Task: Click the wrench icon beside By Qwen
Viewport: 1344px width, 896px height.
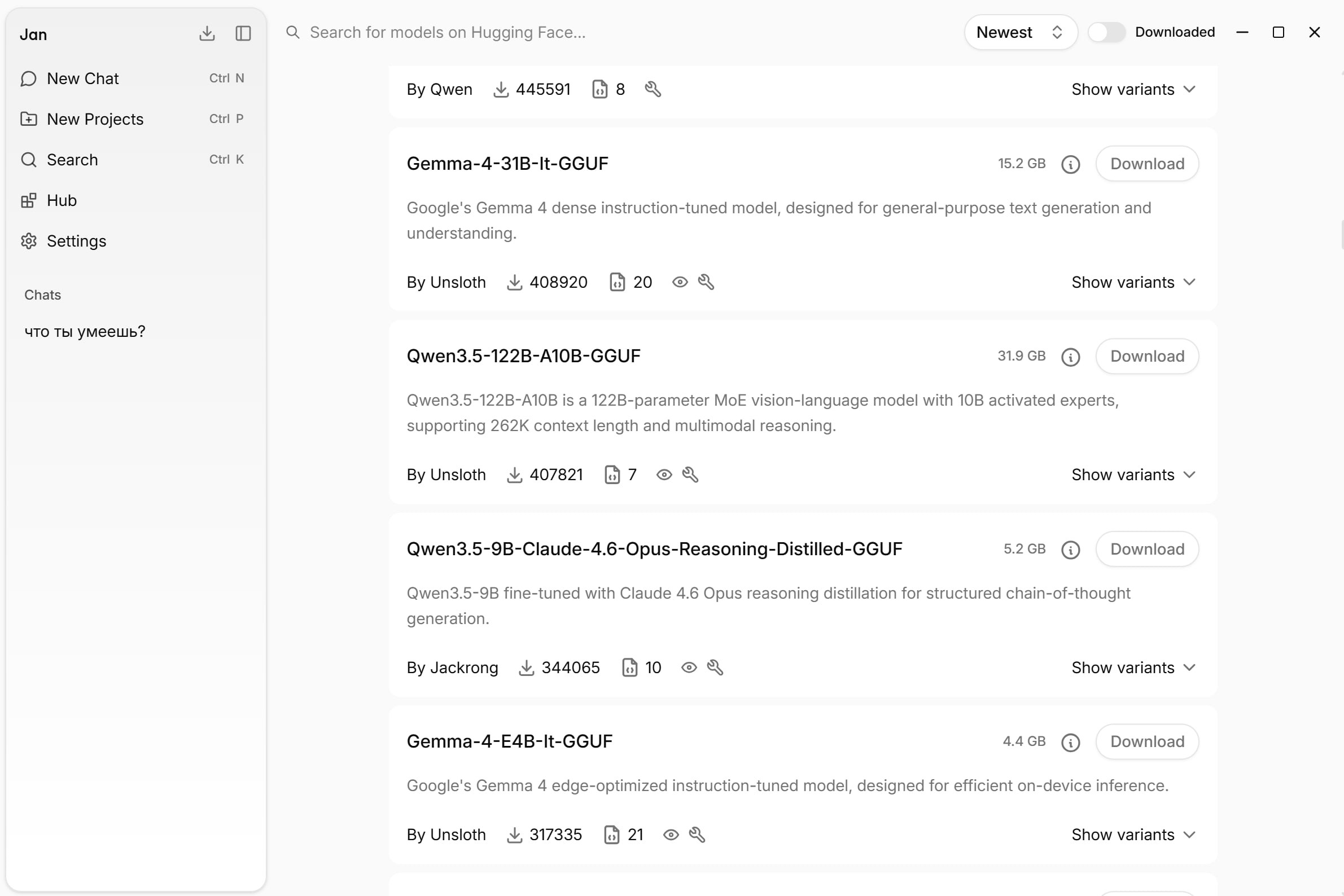Action: click(653, 90)
